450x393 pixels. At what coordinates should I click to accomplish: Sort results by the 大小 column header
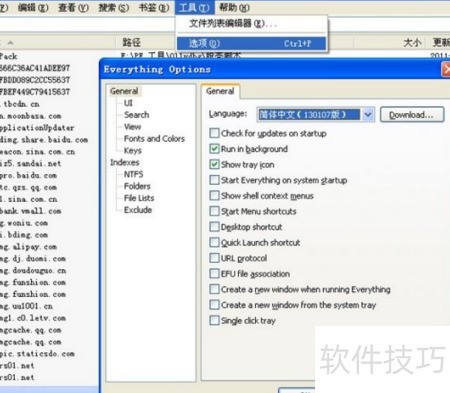(x=412, y=42)
